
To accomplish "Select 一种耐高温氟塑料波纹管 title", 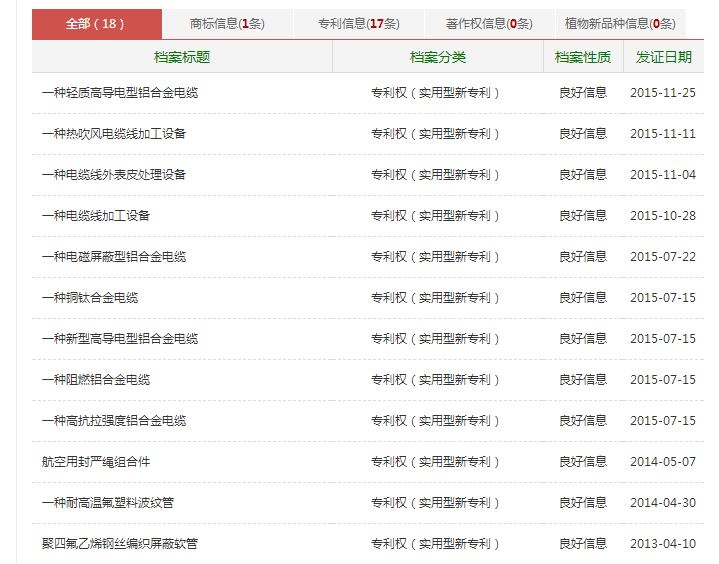I will coord(108,503).
